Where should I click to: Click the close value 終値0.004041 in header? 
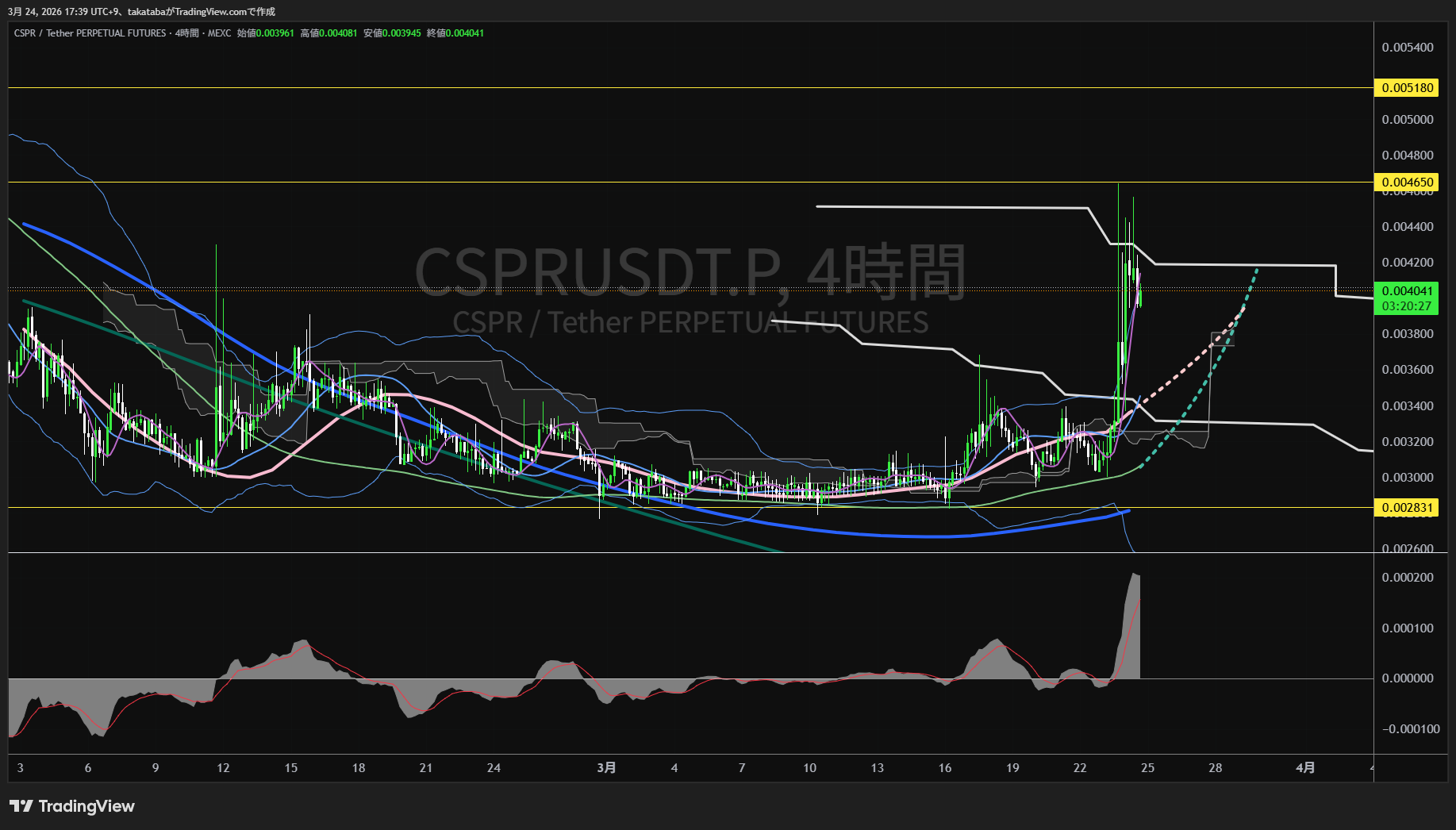[455, 33]
